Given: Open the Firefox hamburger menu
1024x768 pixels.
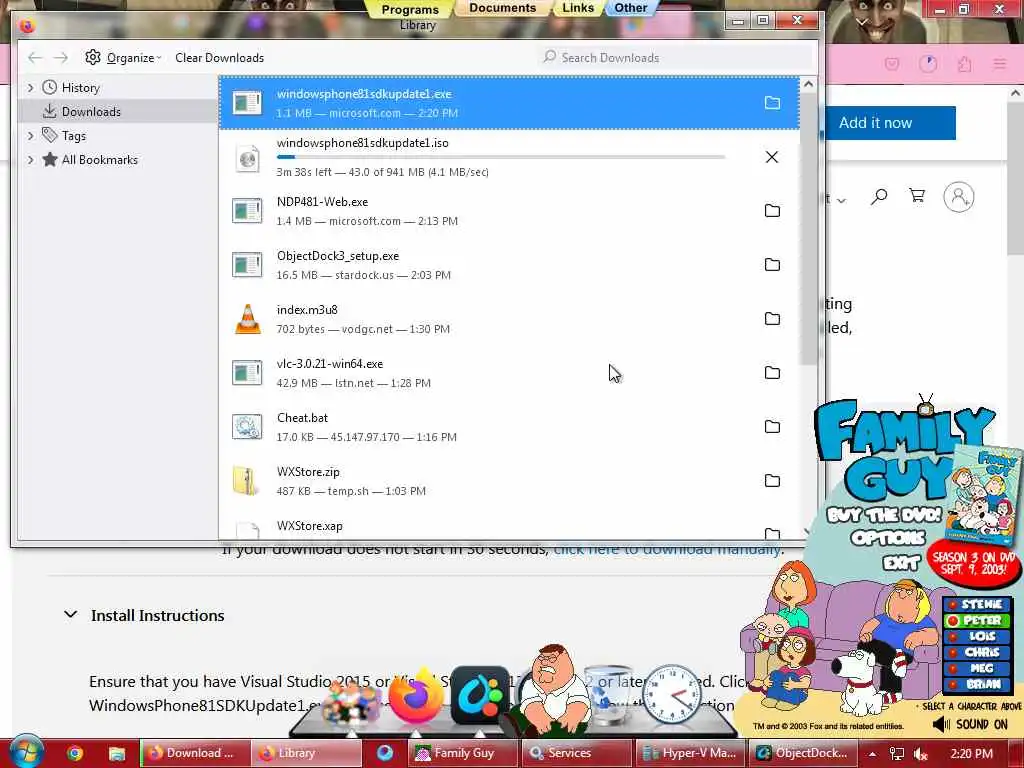Looking at the screenshot, I should (x=1000, y=64).
